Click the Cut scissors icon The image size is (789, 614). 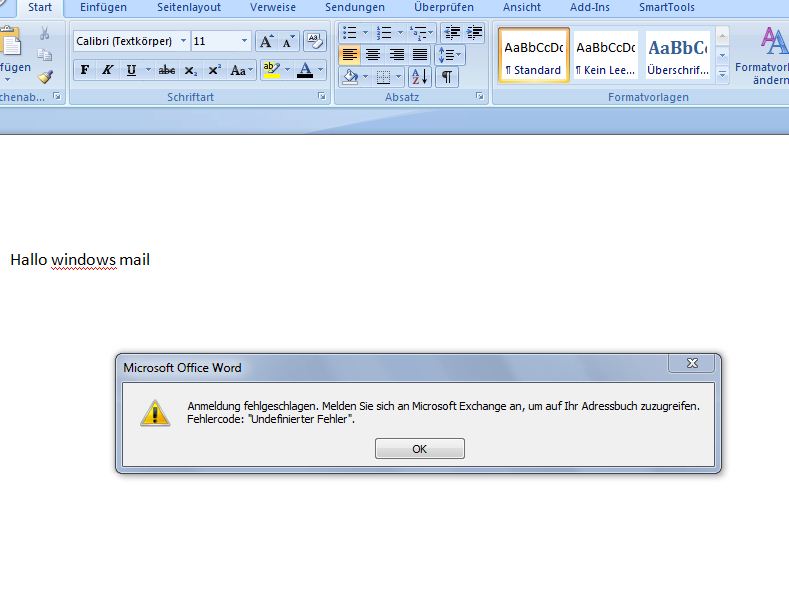tap(44, 33)
